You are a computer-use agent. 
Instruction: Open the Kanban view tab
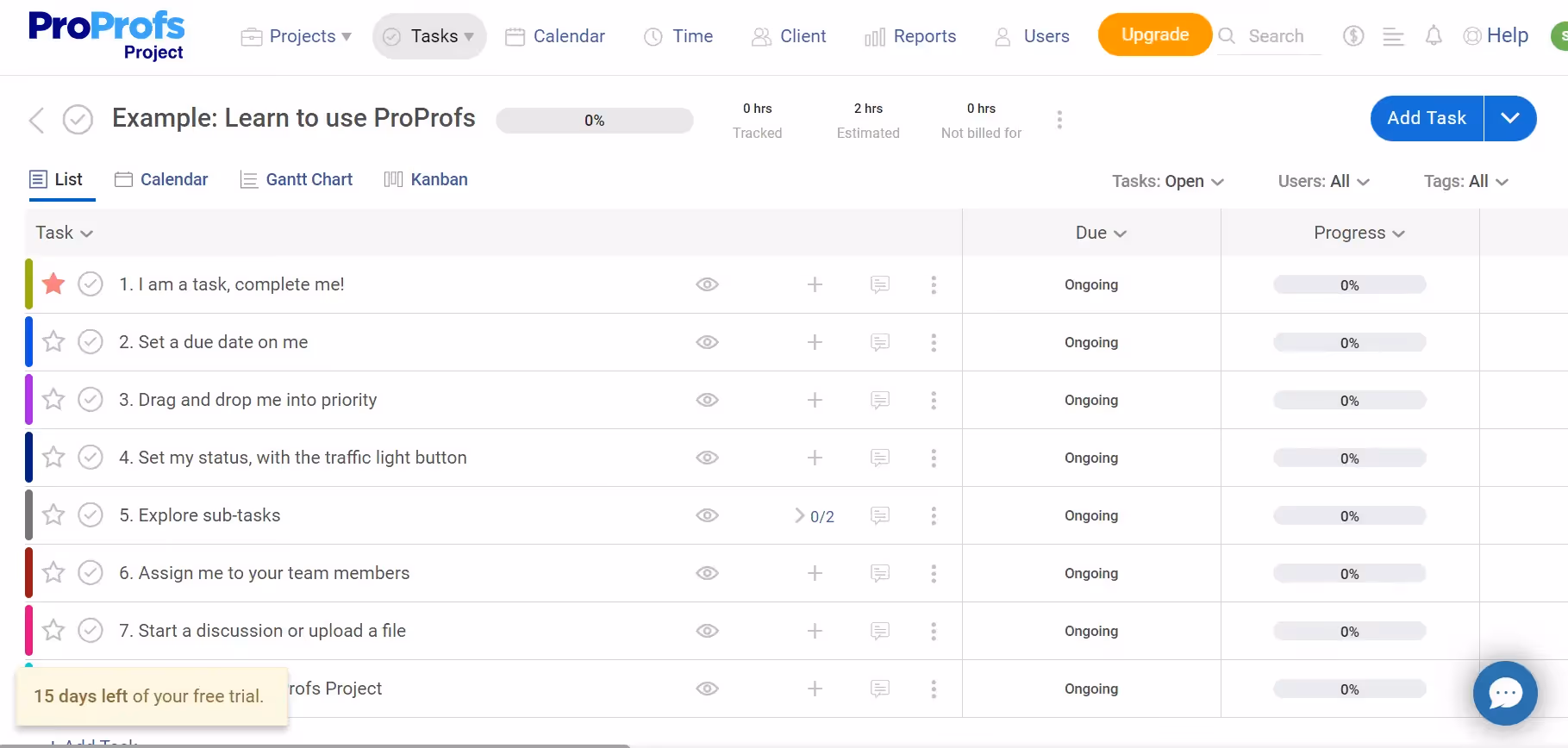[426, 179]
